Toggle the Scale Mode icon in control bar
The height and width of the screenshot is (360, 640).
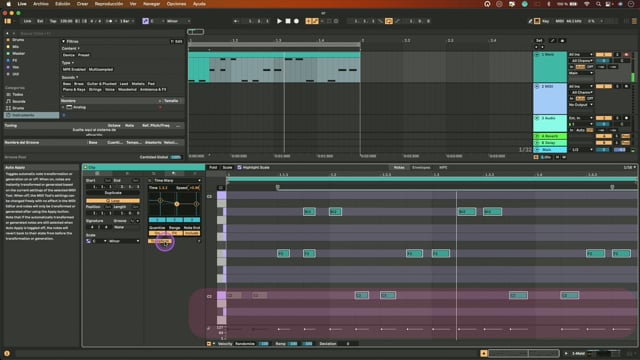coord(145,21)
